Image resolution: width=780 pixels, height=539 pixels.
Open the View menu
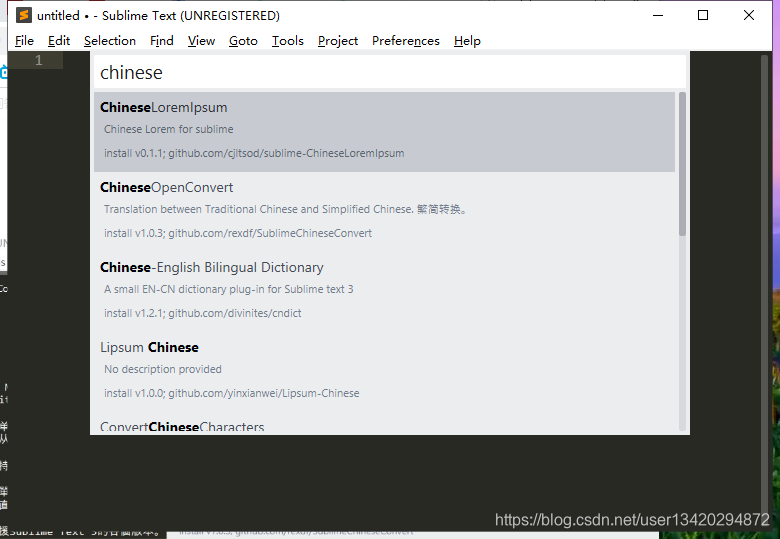pyautogui.click(x=201, y=41)
